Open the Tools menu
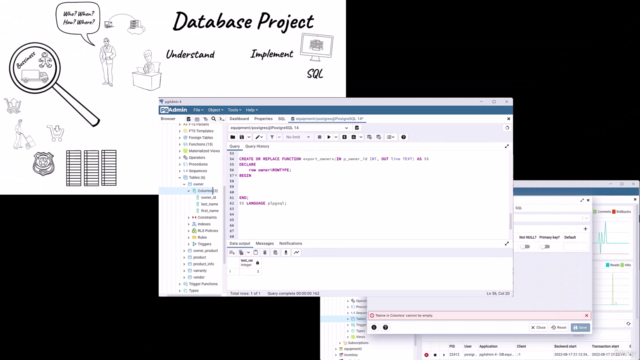Viewport: 640px width, 360px height. (234, 110)
